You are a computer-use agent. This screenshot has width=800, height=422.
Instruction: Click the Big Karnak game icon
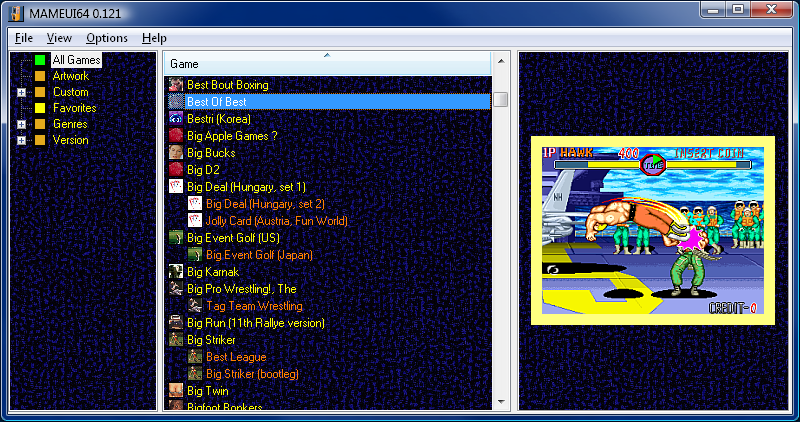pos(176,271)
